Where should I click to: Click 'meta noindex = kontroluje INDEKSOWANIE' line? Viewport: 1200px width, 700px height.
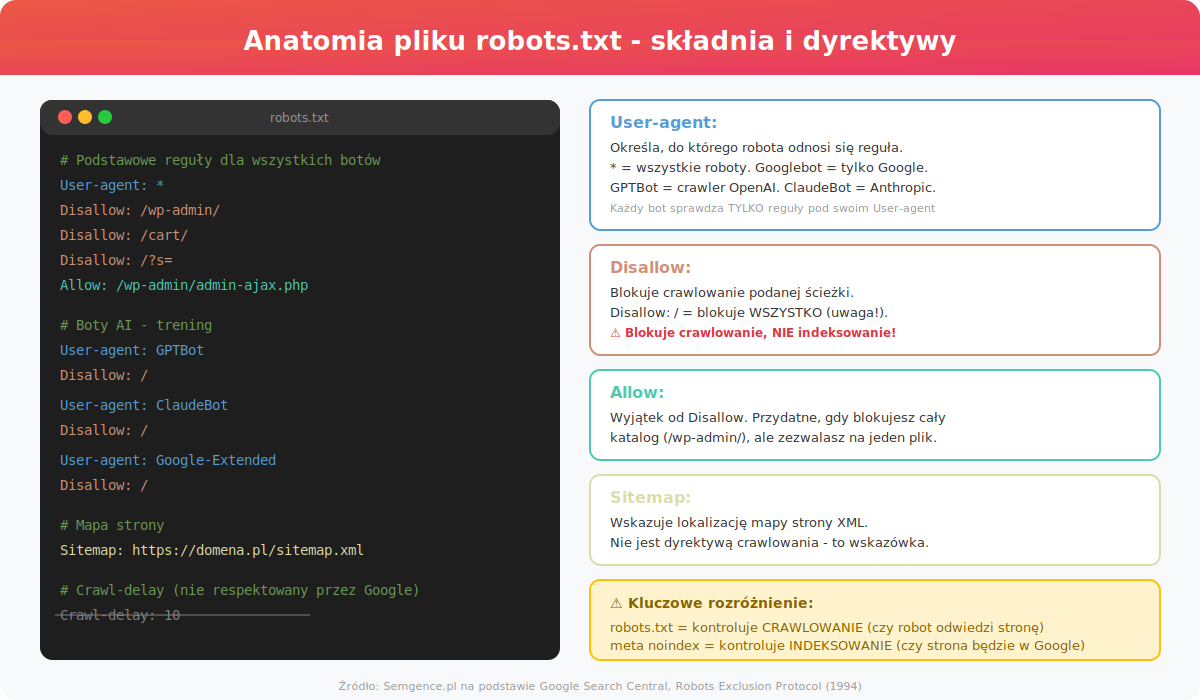coord(847,646)
